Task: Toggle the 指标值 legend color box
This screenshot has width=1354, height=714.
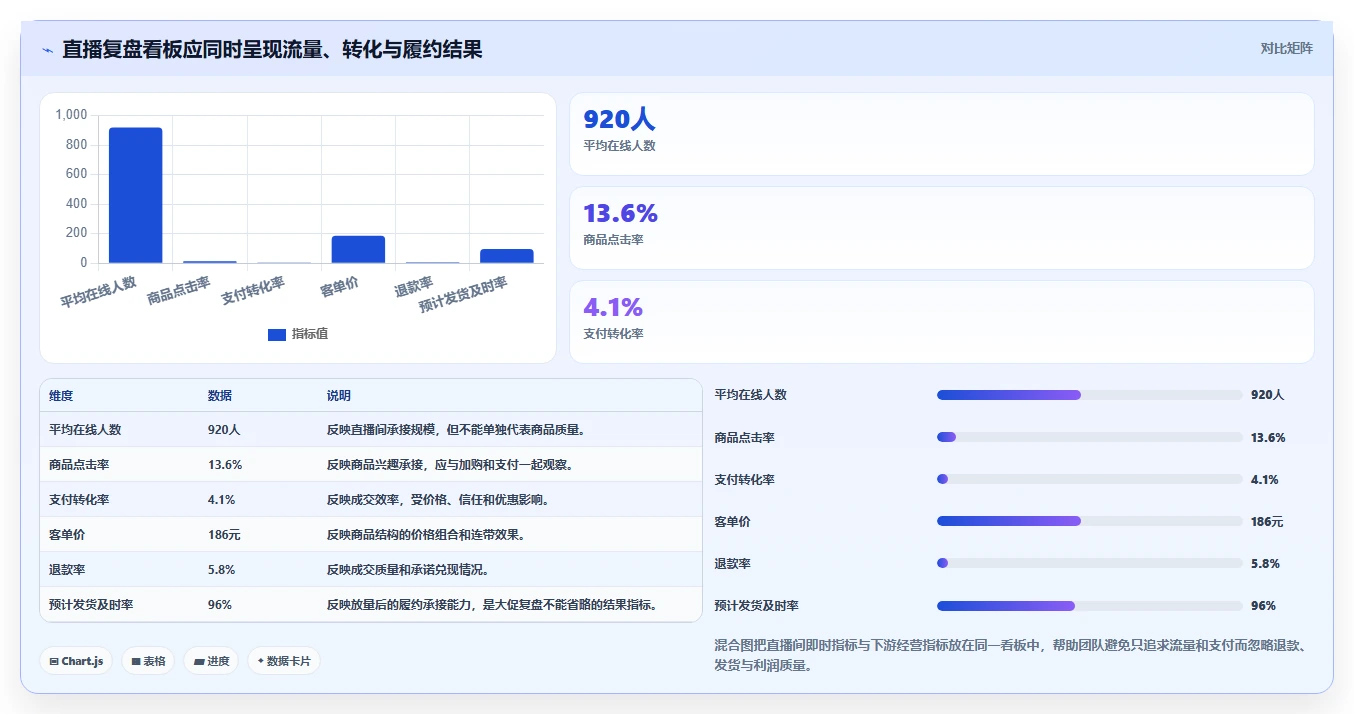Action: 277,334
